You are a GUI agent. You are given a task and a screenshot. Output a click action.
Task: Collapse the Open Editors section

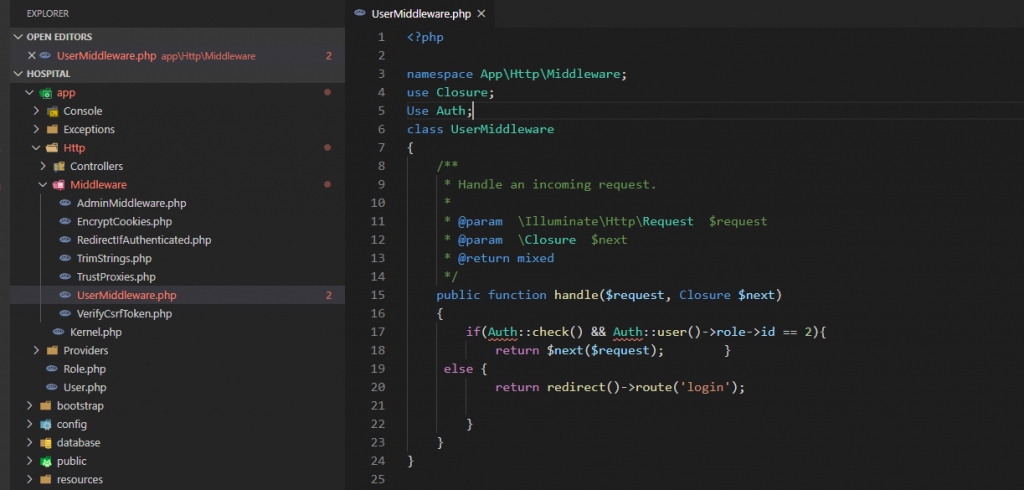coord(18,37)
